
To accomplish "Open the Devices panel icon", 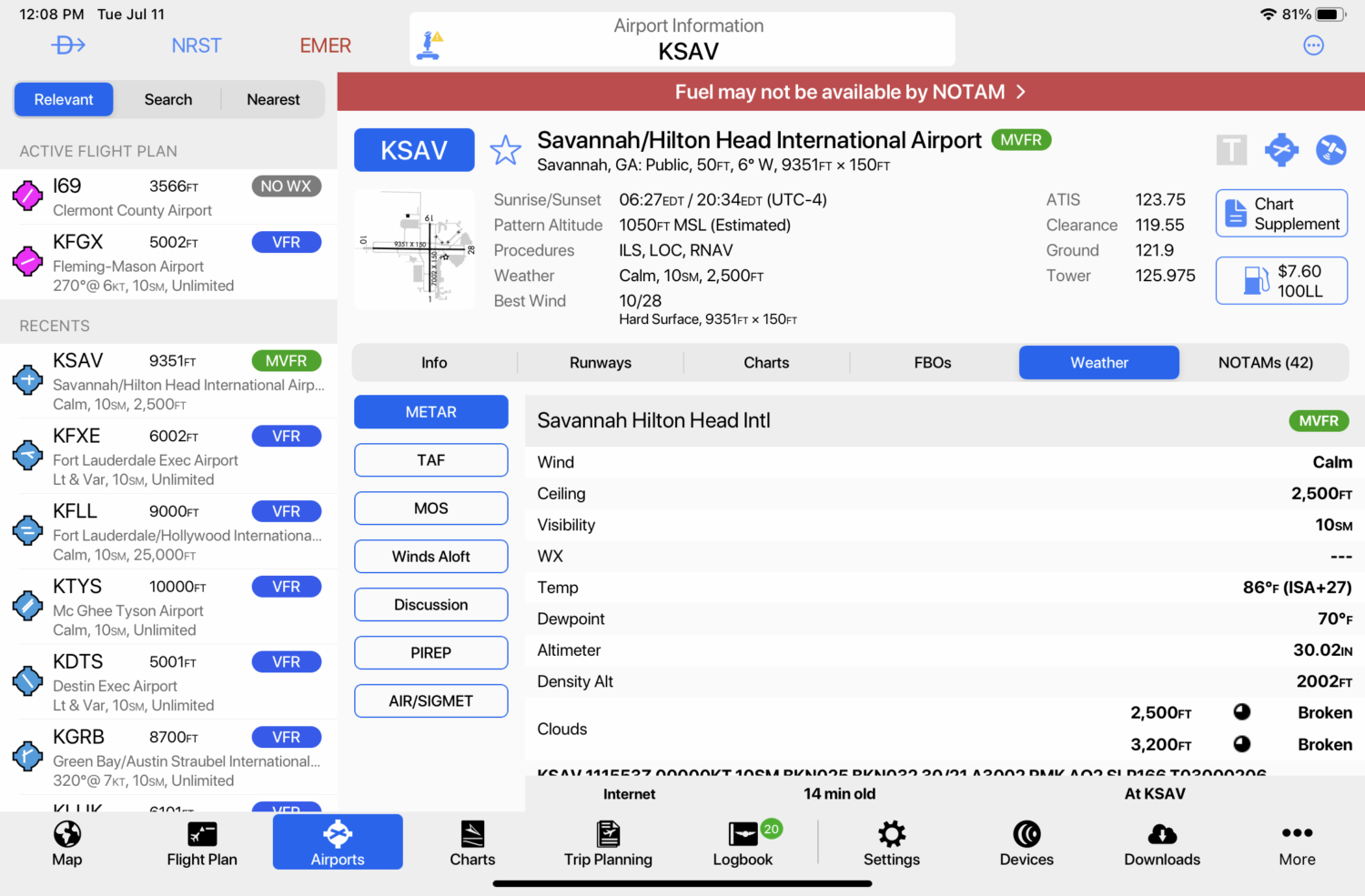I will (x=1026, y=841).
